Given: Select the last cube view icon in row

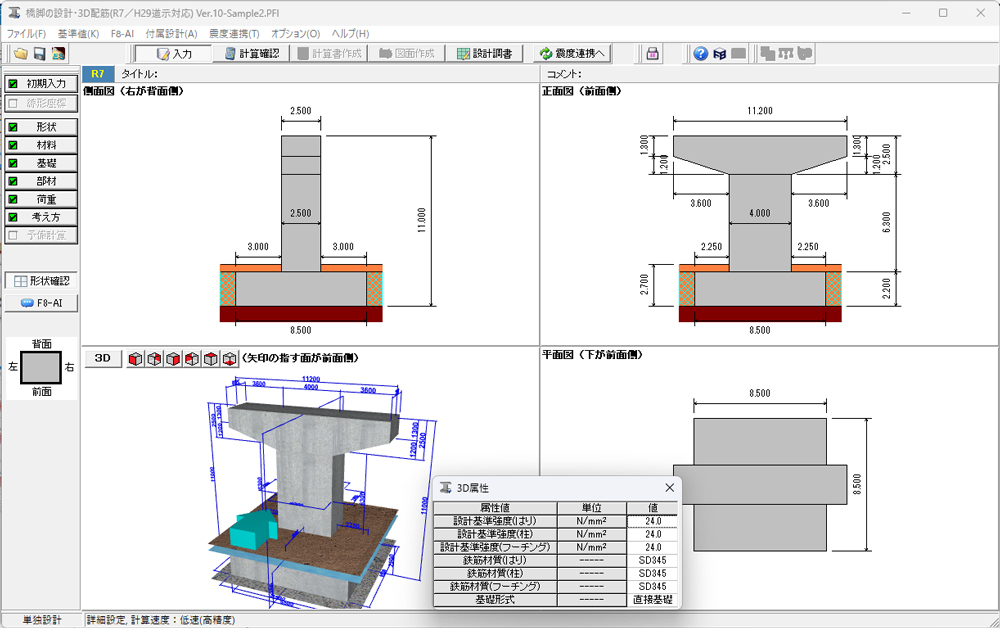Looking at the screenshot, I should [229, 359].
